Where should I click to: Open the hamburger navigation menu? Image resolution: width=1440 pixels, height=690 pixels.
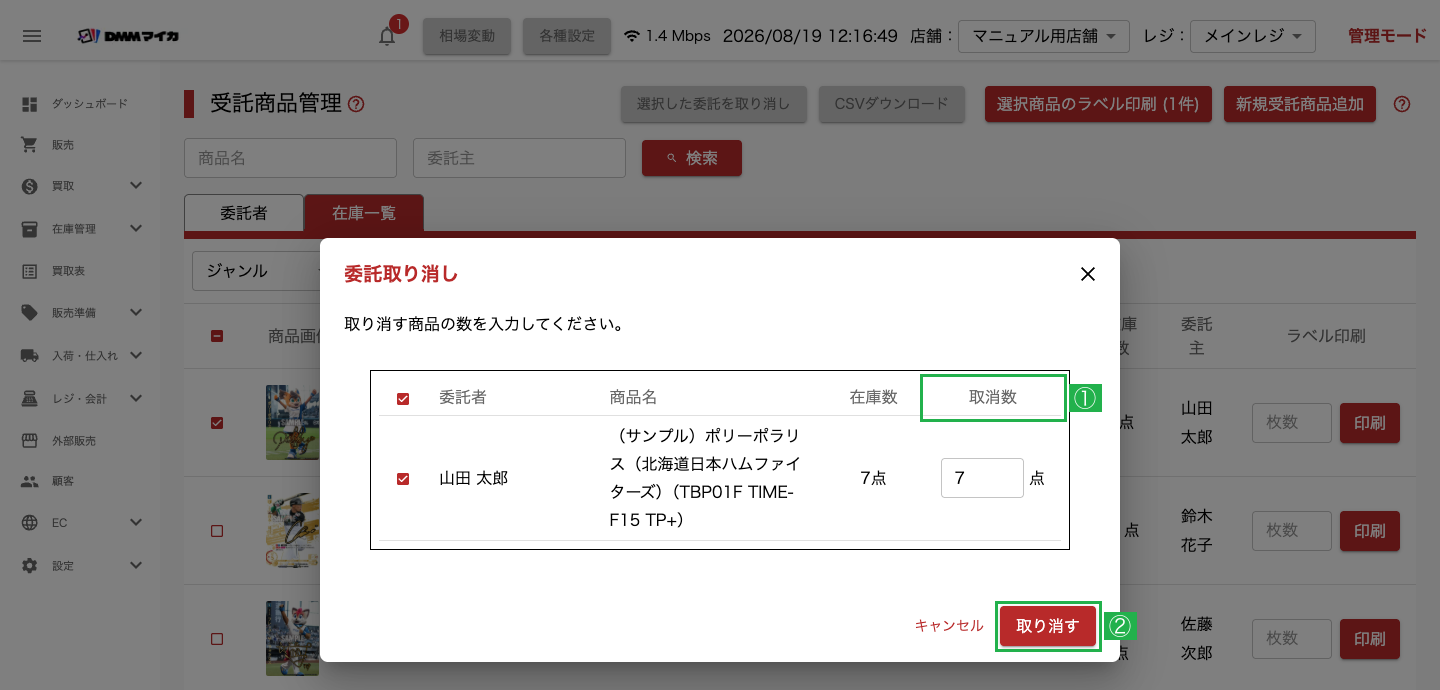point(32,36)
